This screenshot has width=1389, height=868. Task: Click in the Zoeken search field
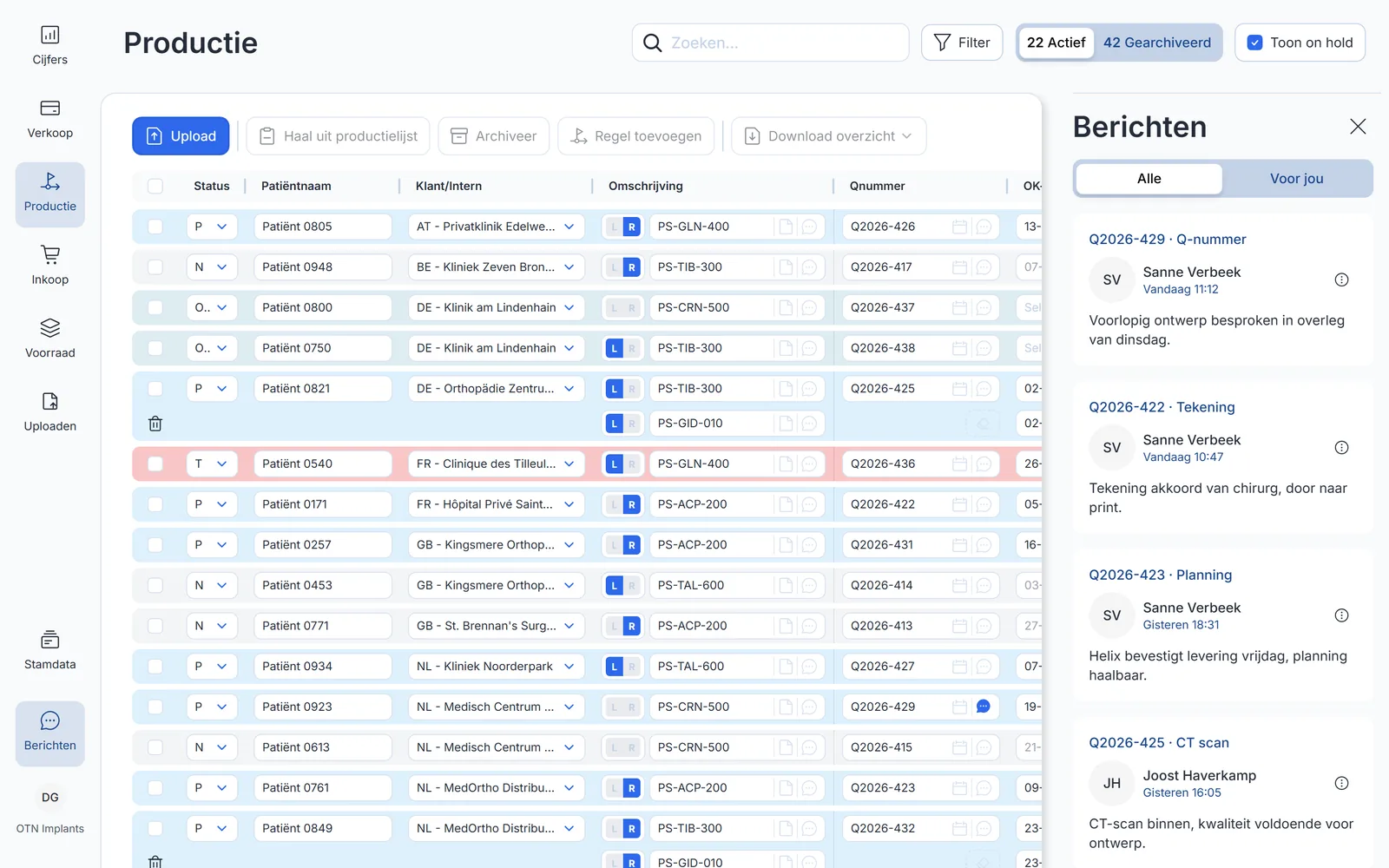[771, 43]
